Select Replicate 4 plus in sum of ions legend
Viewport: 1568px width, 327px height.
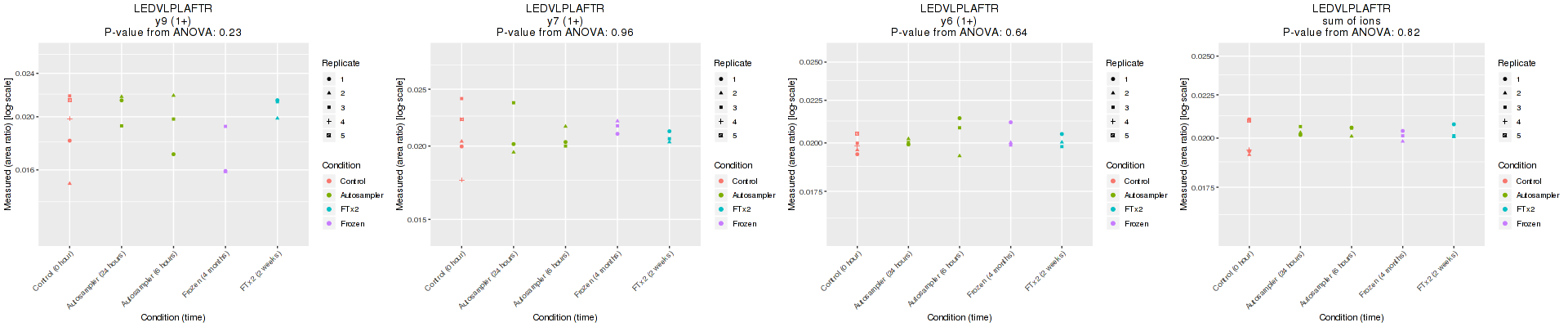point(1505,122)
